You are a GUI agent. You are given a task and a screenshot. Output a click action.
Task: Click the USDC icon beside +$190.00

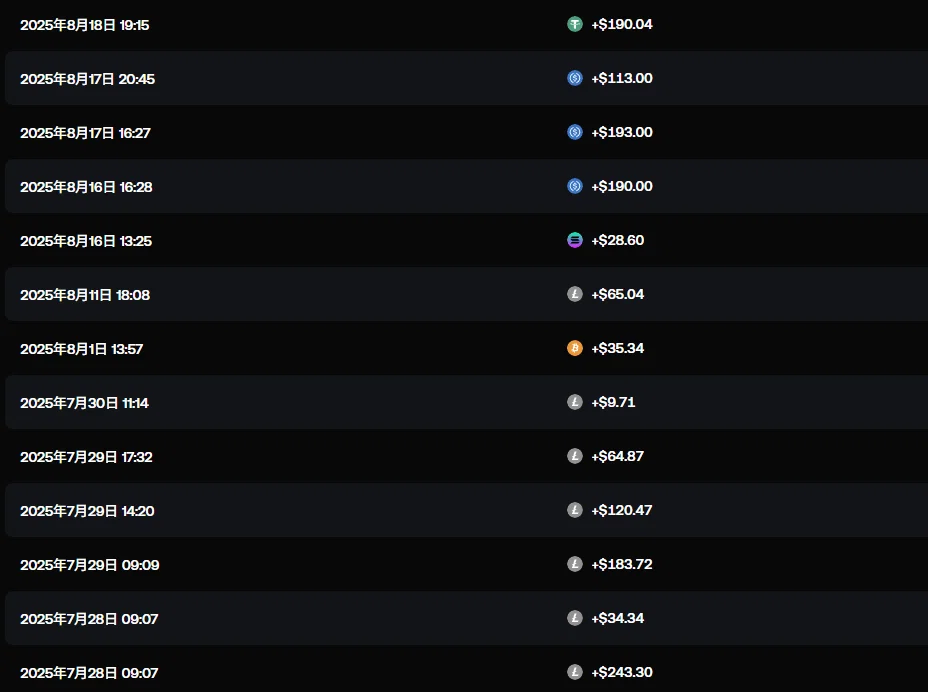point(574,186)
